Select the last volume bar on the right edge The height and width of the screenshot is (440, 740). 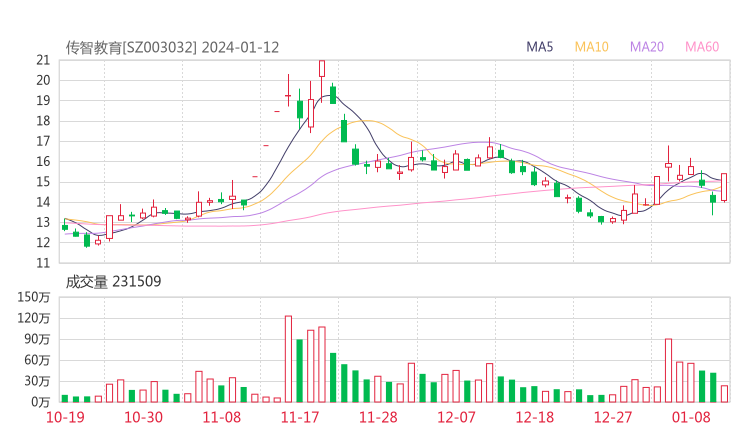click(x=724, y=394)
